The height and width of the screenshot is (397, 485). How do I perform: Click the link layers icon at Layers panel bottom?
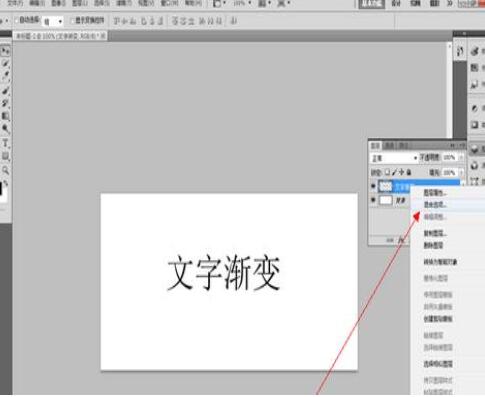pyautogui.click(x=390, y=240)
